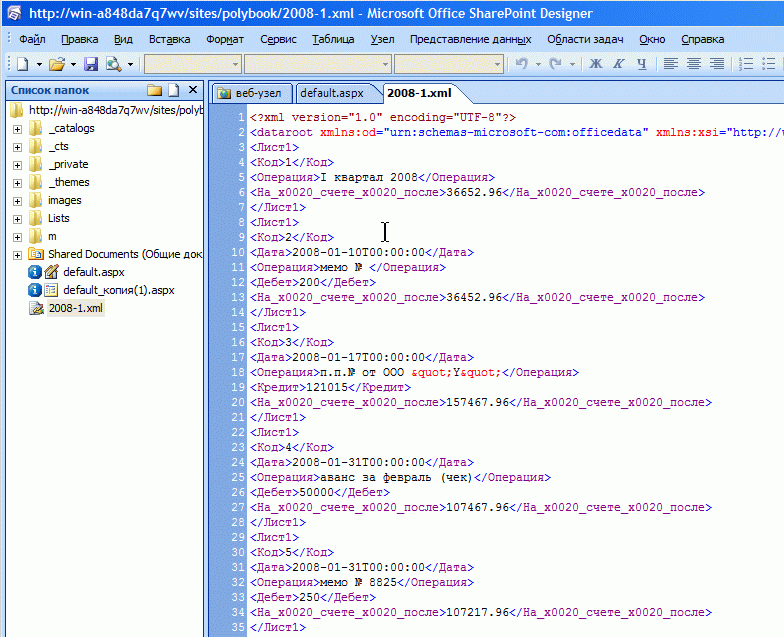Click info icon beside default_копия(1).aspx

[x=34, y=290]
